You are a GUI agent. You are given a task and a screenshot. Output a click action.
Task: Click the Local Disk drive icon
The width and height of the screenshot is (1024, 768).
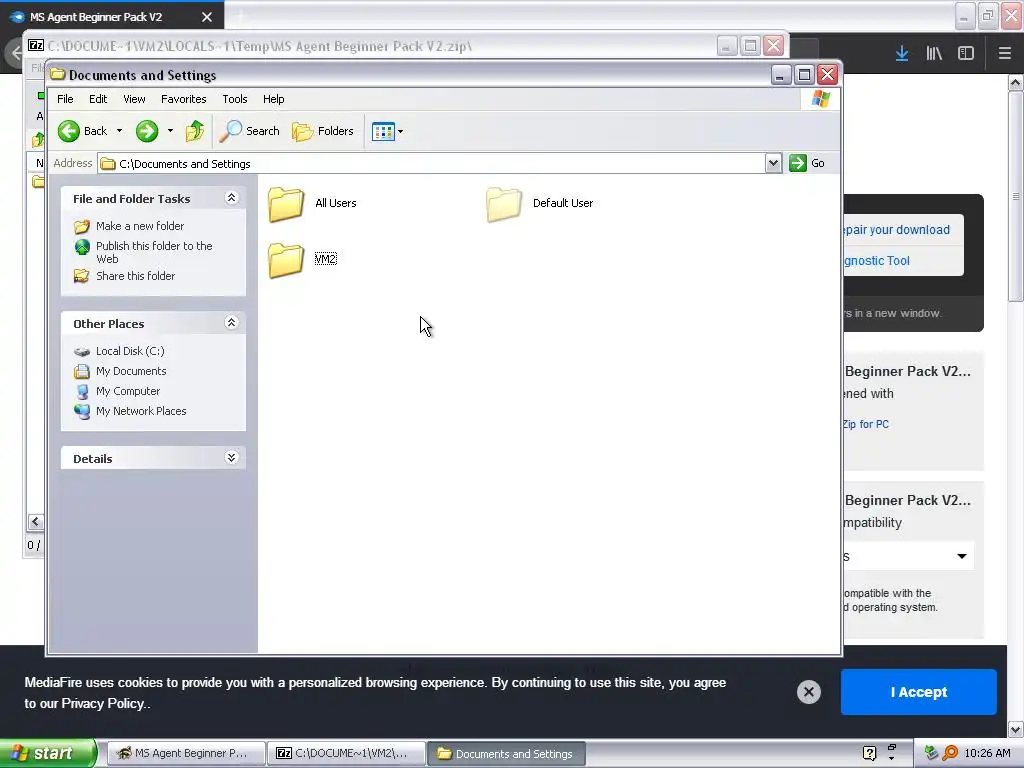coord(82,352)
